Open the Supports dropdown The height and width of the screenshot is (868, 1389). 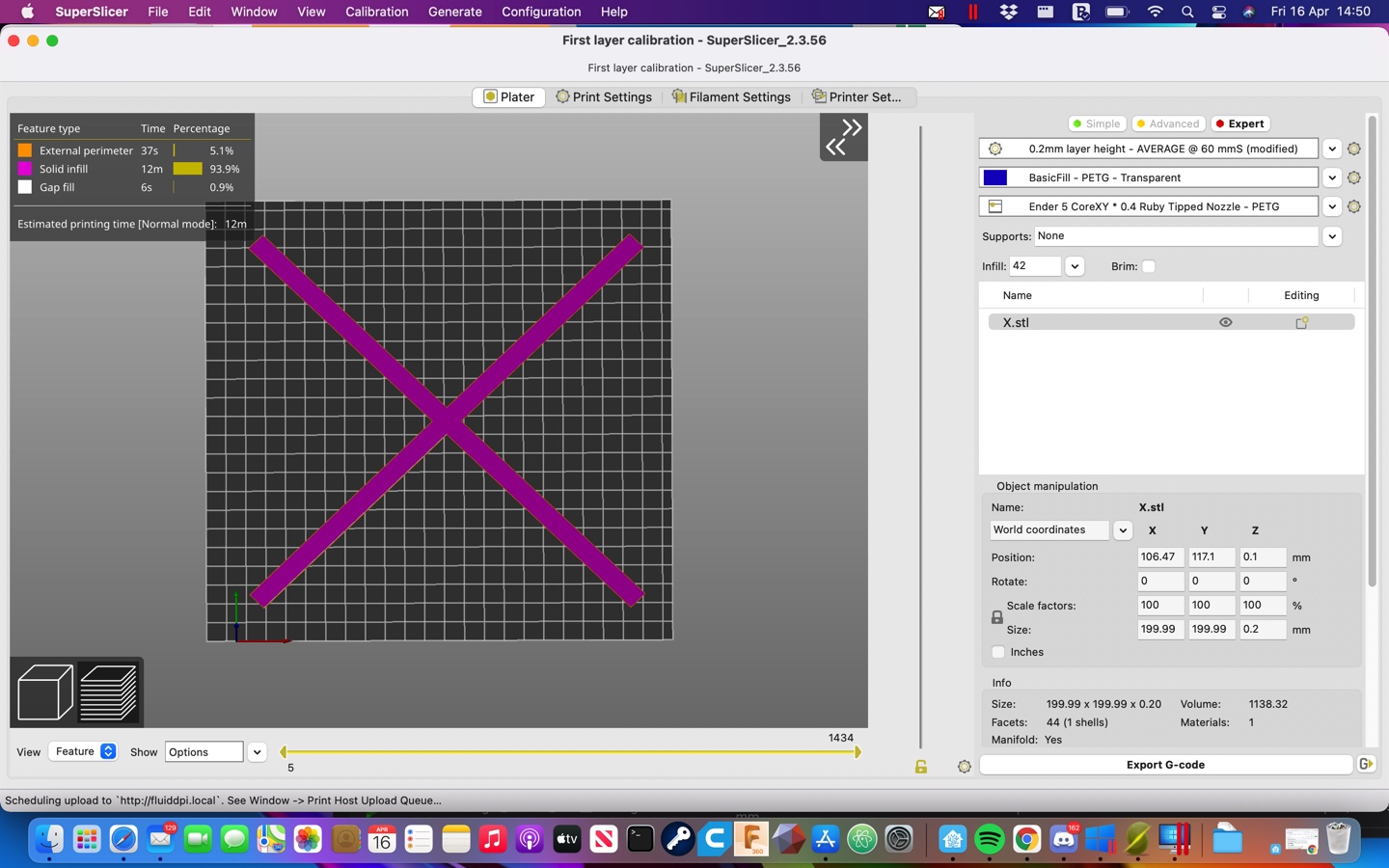[1332, 236]
